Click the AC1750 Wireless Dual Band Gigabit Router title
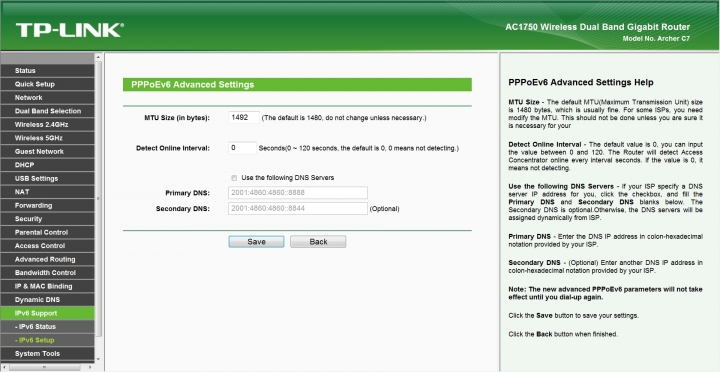The height and width of the screenshot is (372, 720). (x=597, y=27)
